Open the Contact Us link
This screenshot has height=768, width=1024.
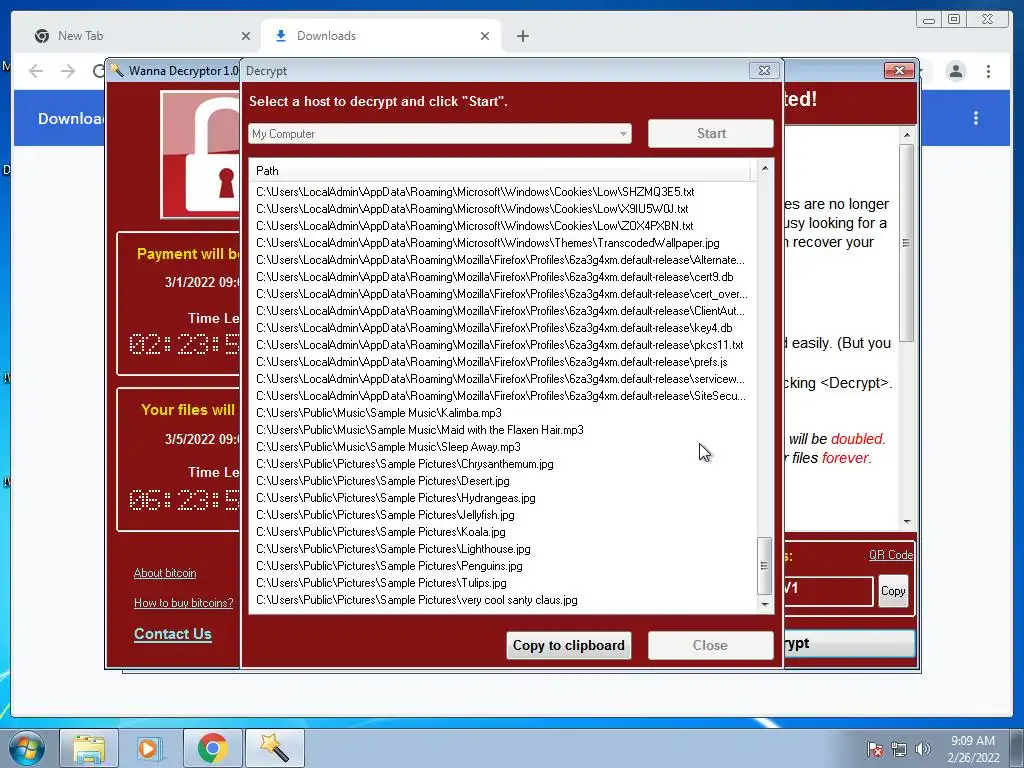(172, 633)
